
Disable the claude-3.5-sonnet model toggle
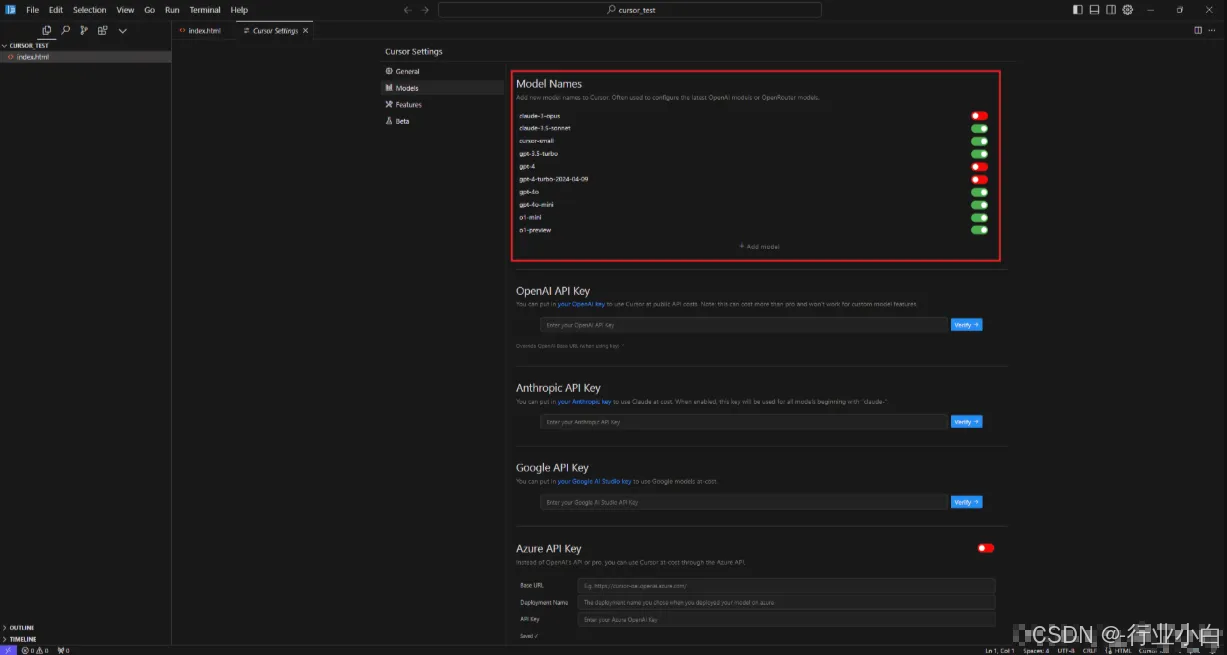979,128
